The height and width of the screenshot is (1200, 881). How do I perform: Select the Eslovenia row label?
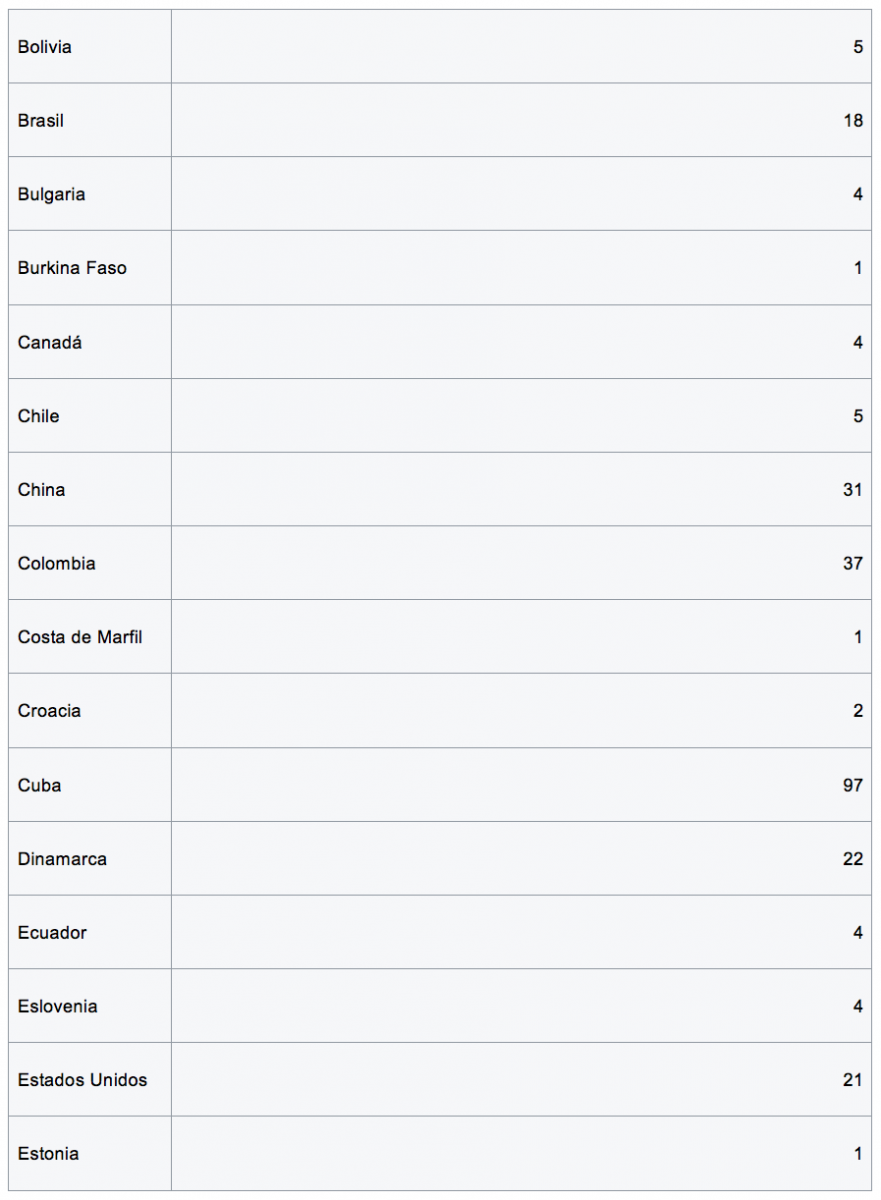coord(57,1007)
